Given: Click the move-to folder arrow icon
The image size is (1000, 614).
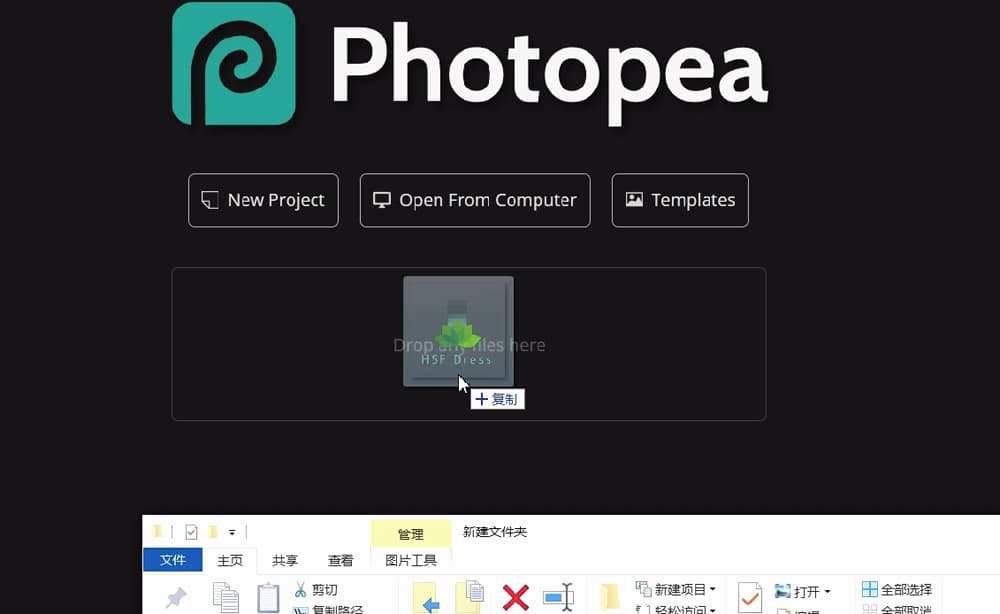Looking at the screenshot, I should tap(426, 598).
